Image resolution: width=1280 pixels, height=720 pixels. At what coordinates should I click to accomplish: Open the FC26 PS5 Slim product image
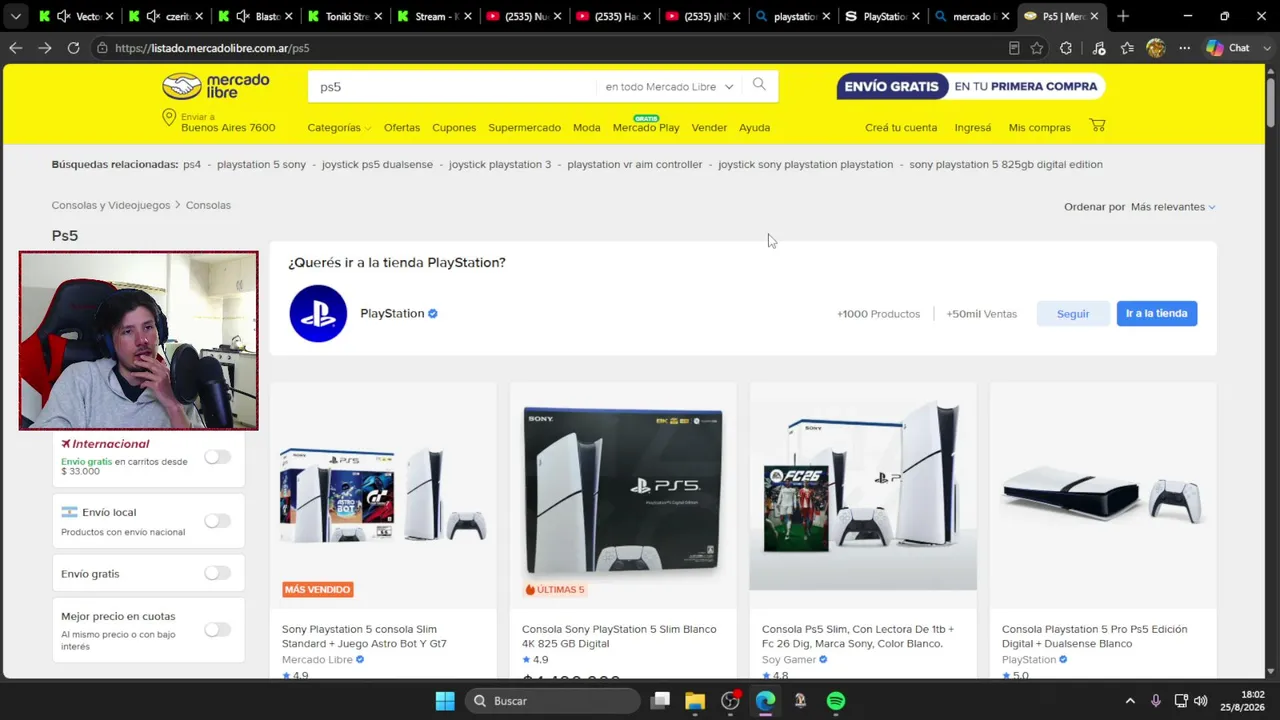pyautogui.click(x=863, y=496)
